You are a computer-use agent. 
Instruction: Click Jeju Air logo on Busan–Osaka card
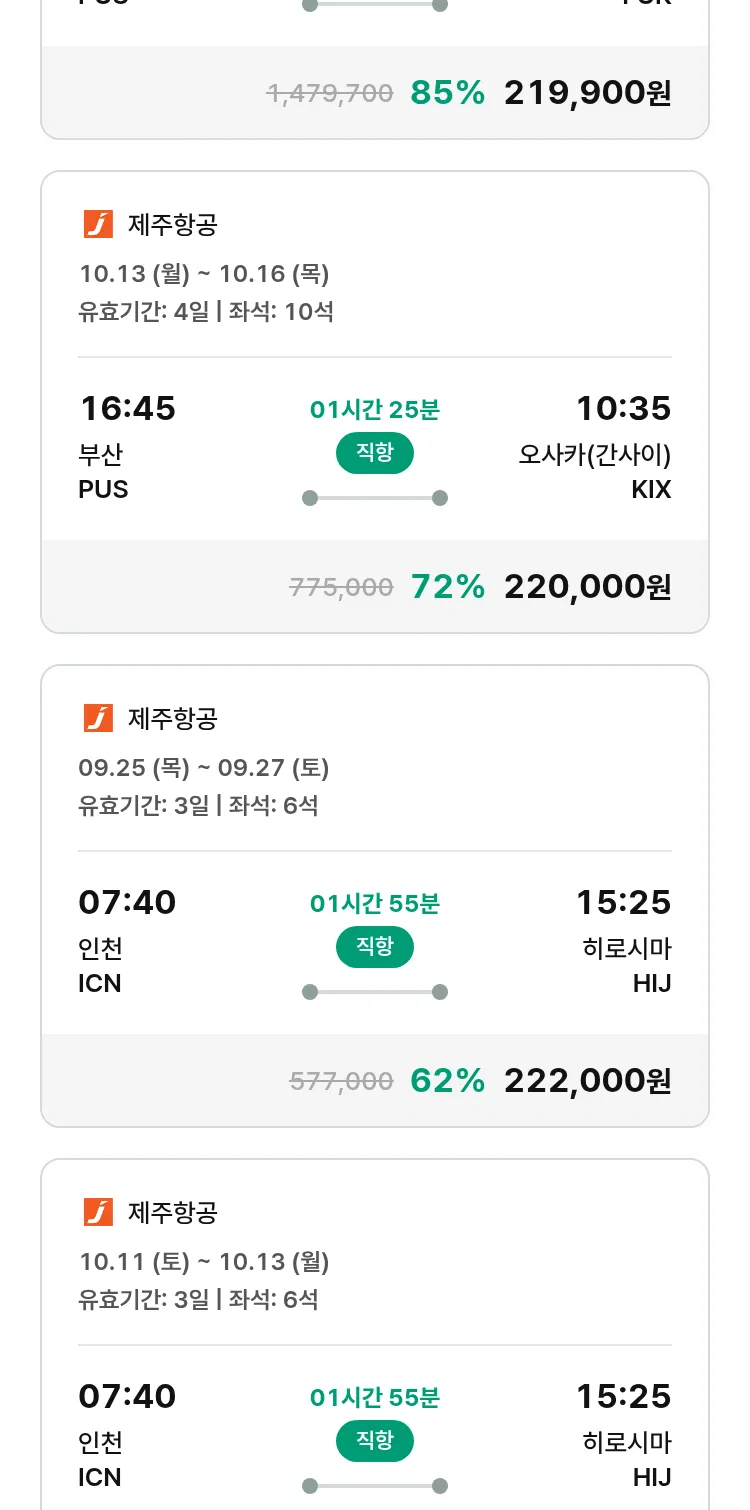[98, 225]
